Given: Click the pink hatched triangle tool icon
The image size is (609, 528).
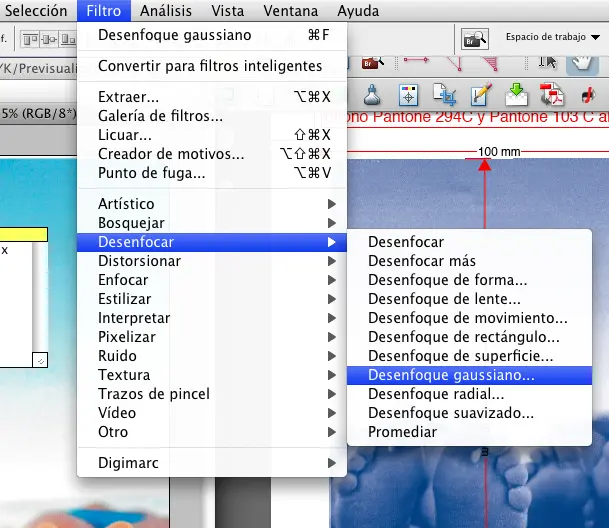Looking at the screenshot, I should tap(490, 63).
